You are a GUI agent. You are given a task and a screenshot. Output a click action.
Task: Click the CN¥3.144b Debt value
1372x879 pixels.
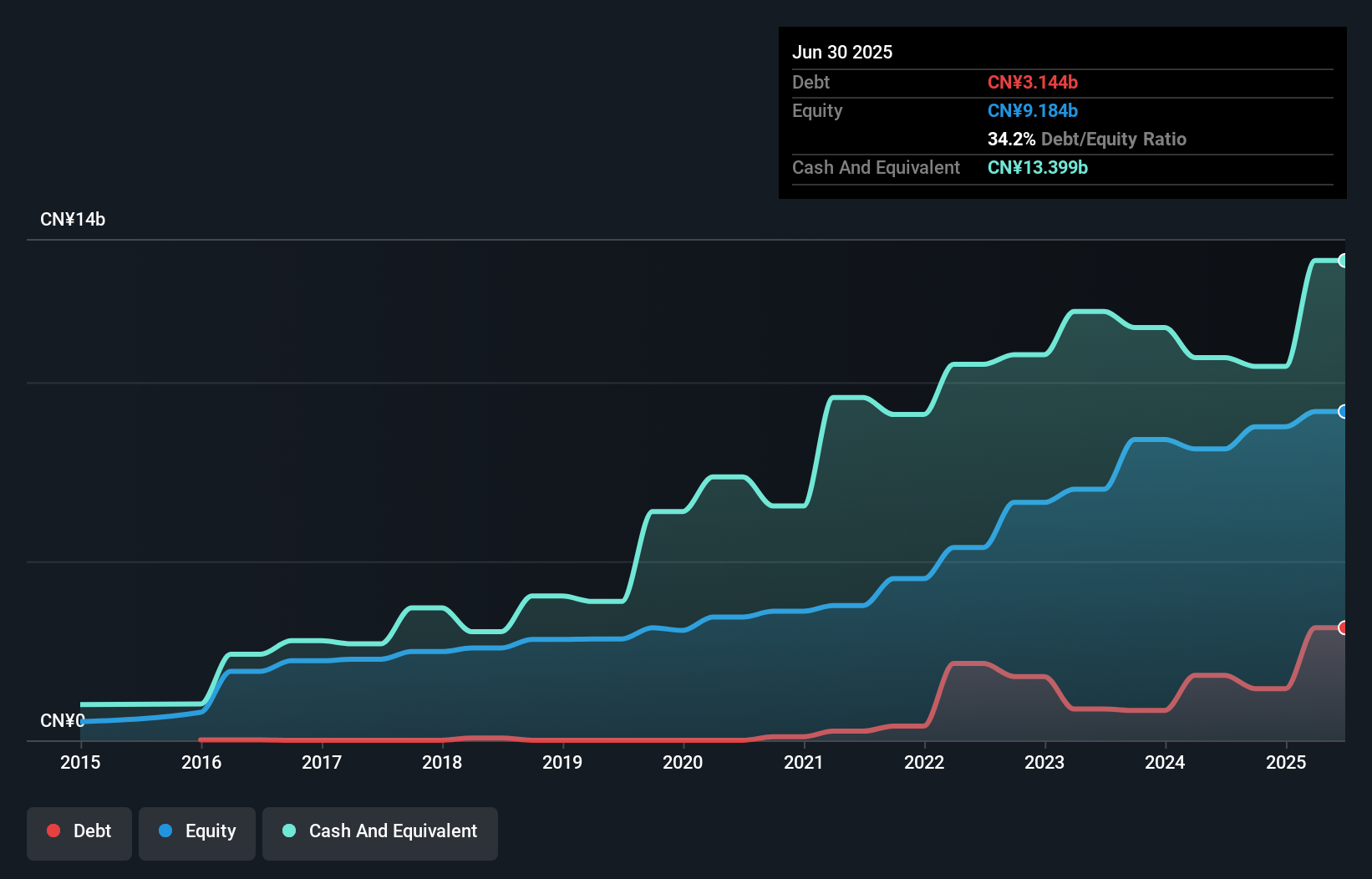tap(1034, 82)
